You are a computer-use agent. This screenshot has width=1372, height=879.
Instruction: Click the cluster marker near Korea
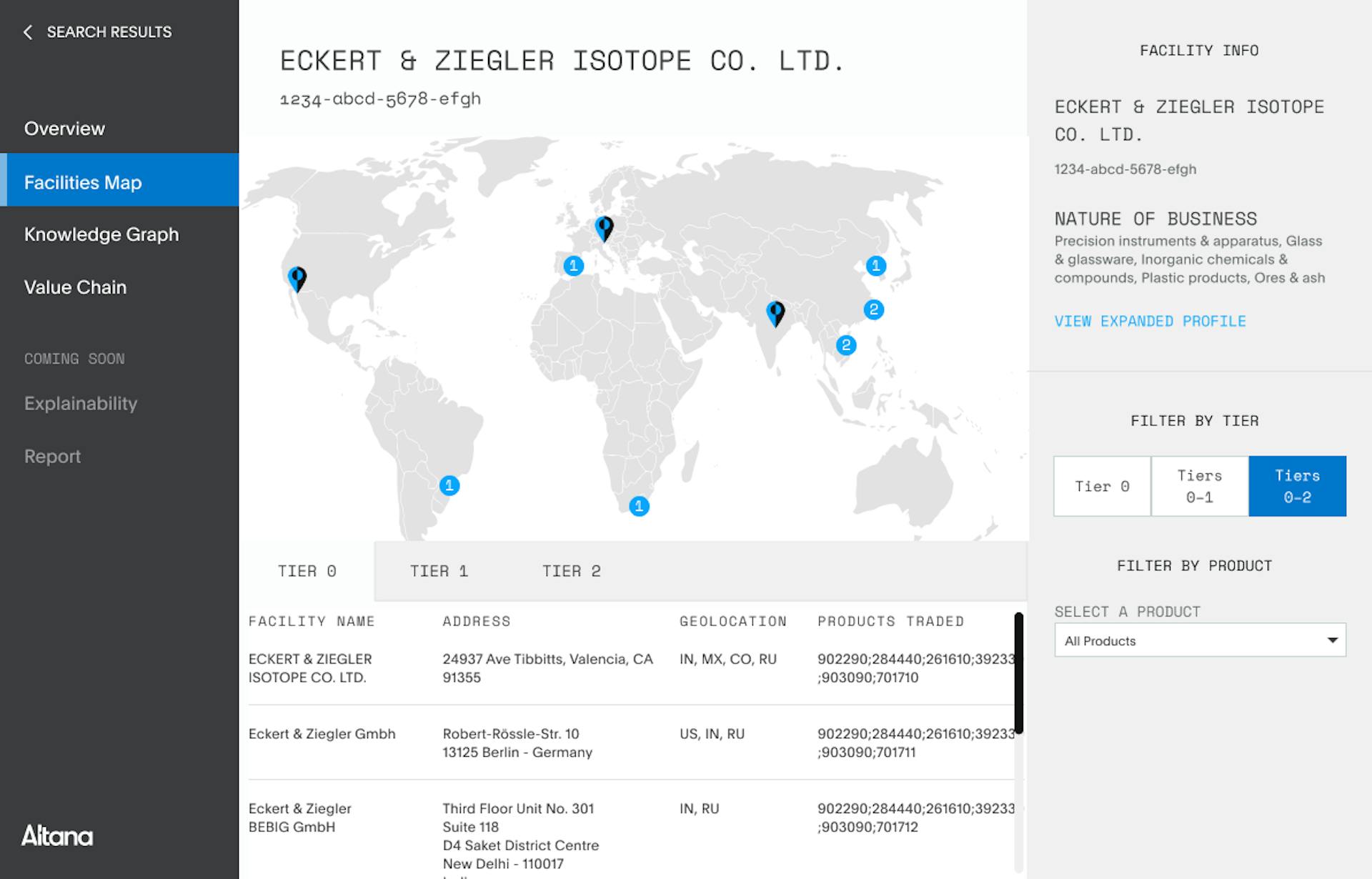point(876,266)
